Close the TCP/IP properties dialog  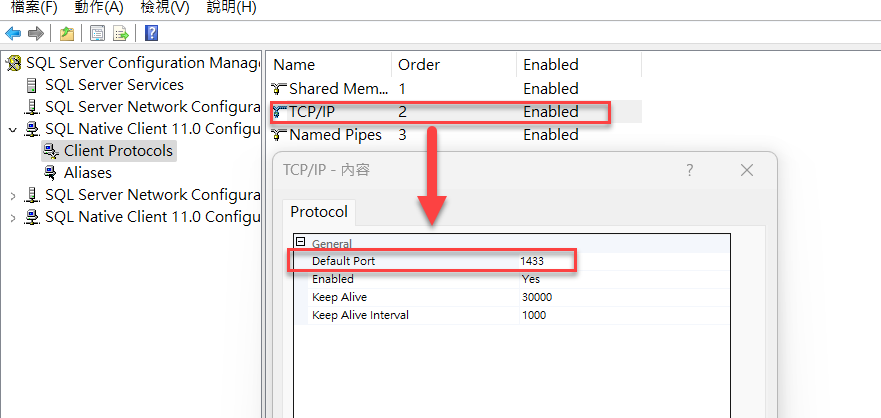coord(747,170)
